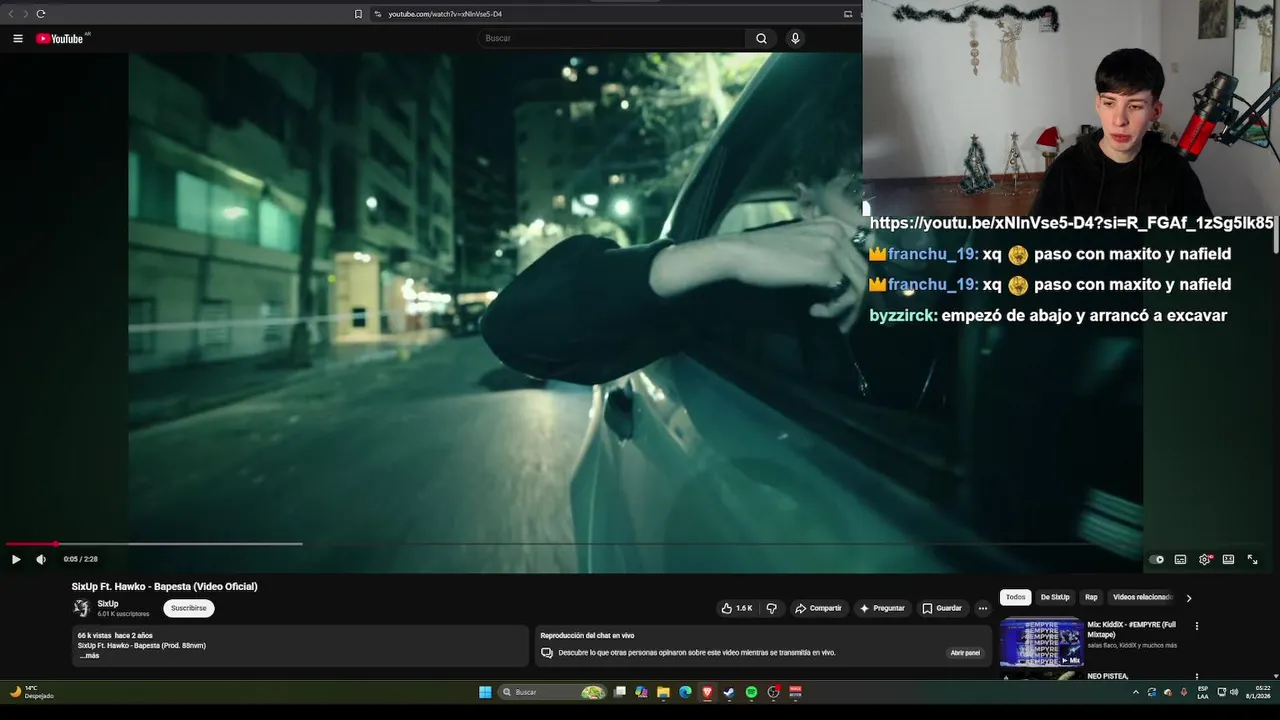Click Abrir panel for chat replay
The width and height of the screenshot is (1280, 720).
coord(965,653)
